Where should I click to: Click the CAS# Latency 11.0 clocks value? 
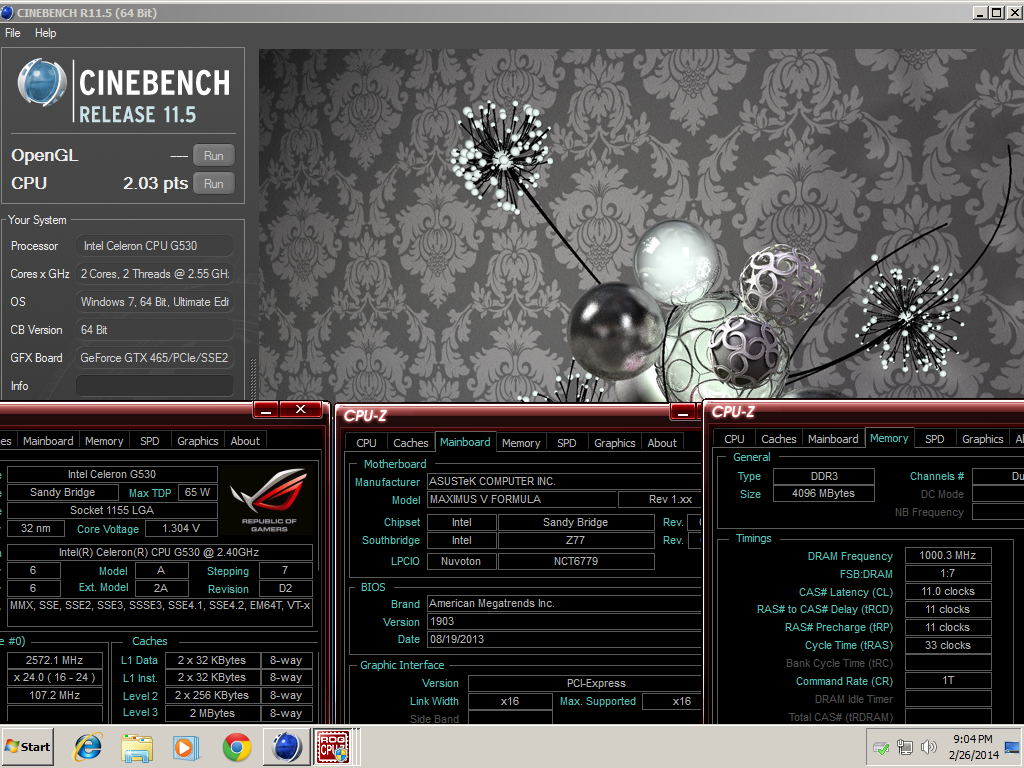point(948,592)
